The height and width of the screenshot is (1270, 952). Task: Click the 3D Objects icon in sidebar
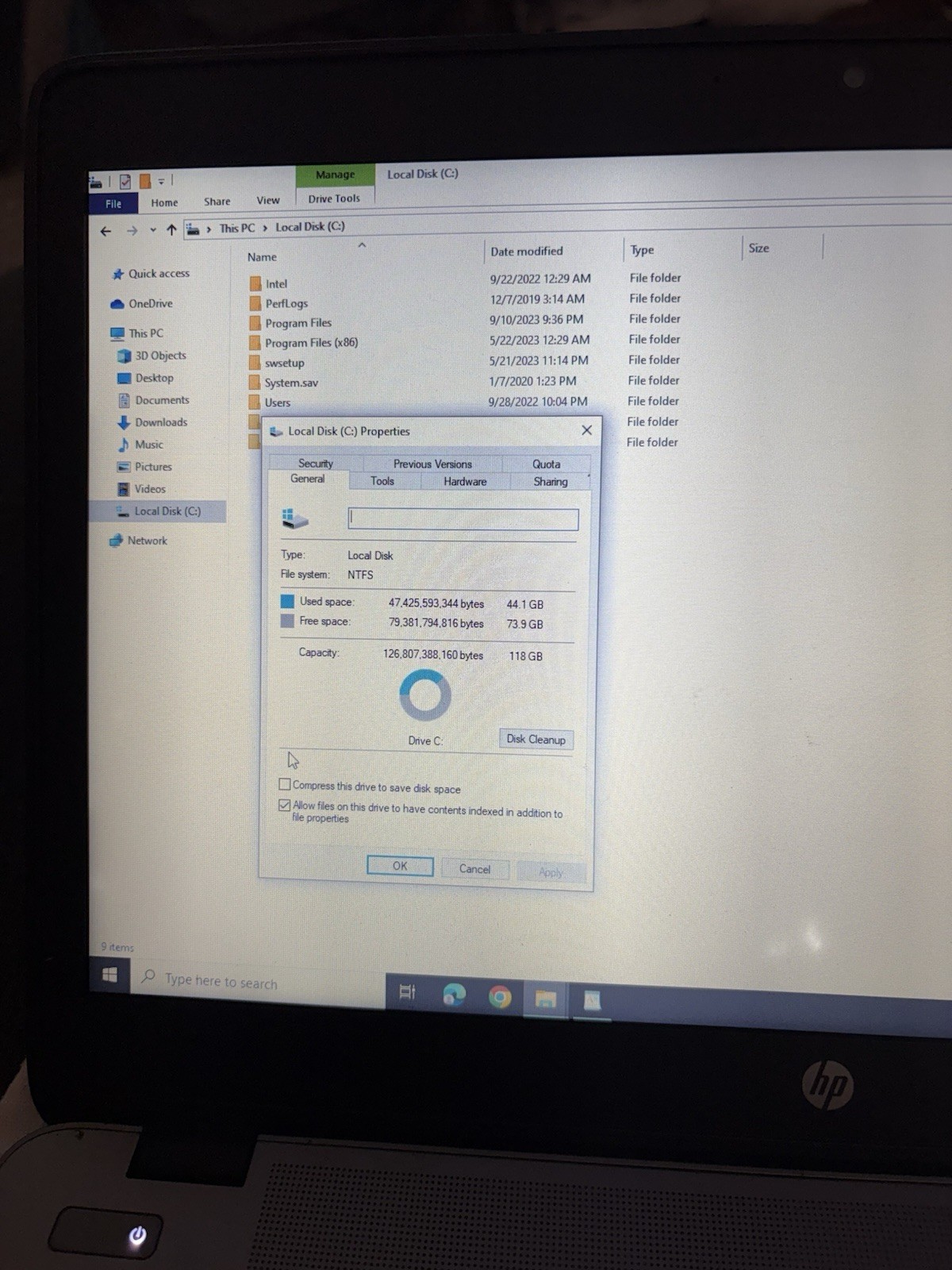tap(124, 356)
